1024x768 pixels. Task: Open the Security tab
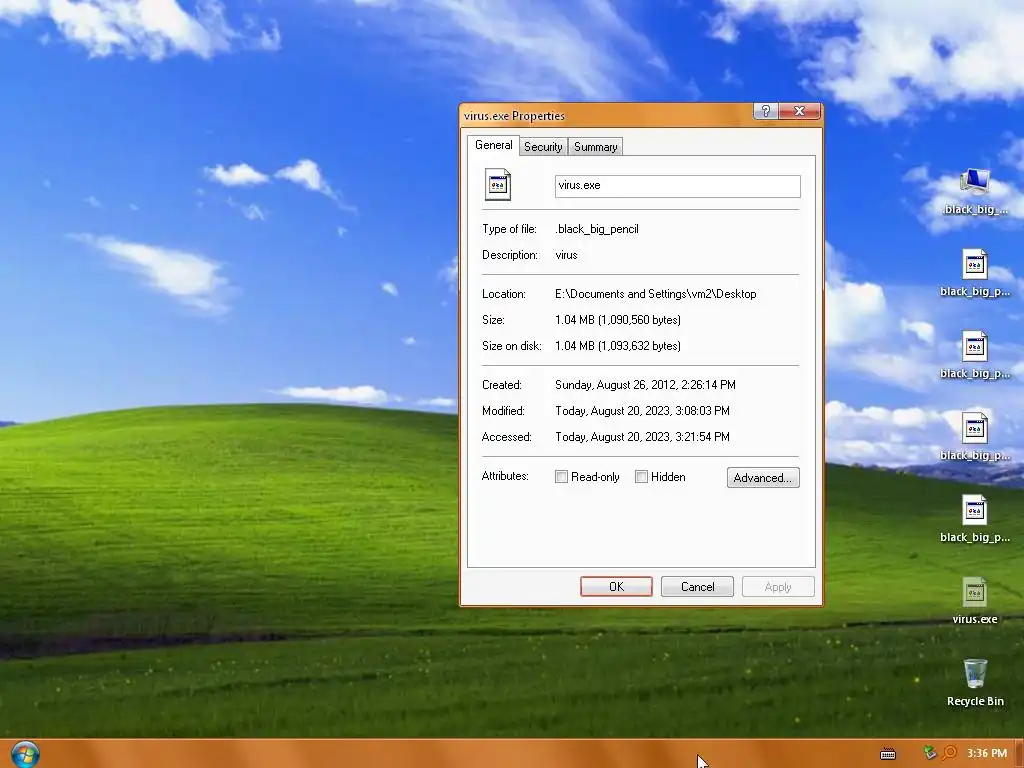click(x=543, y=147)
